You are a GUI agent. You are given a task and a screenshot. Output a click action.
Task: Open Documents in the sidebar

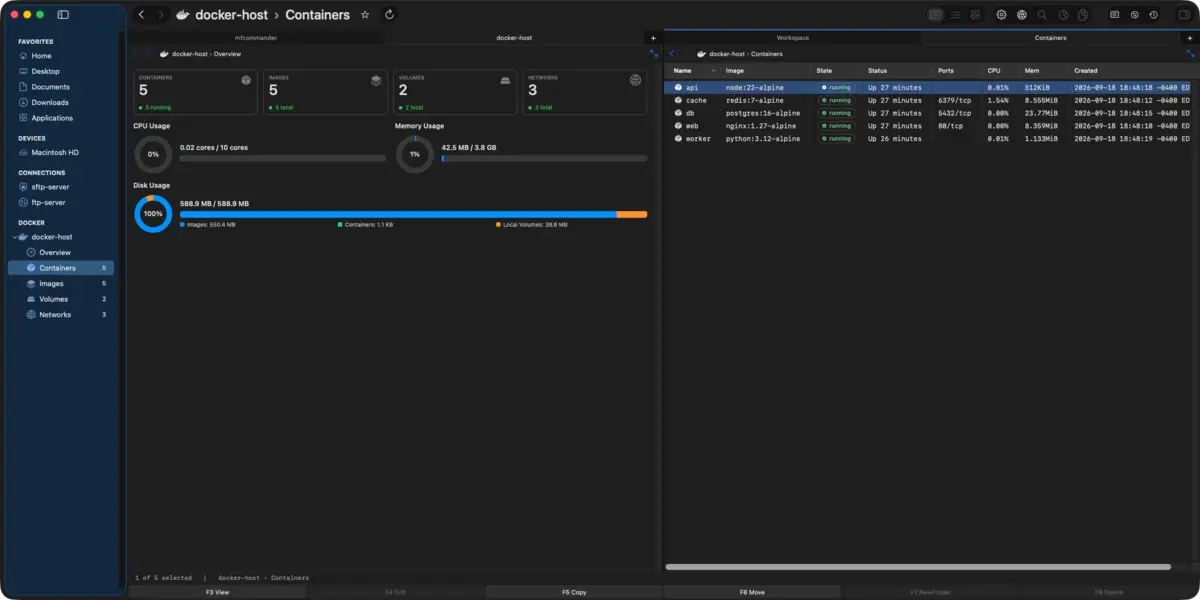(x=61, y=87)
